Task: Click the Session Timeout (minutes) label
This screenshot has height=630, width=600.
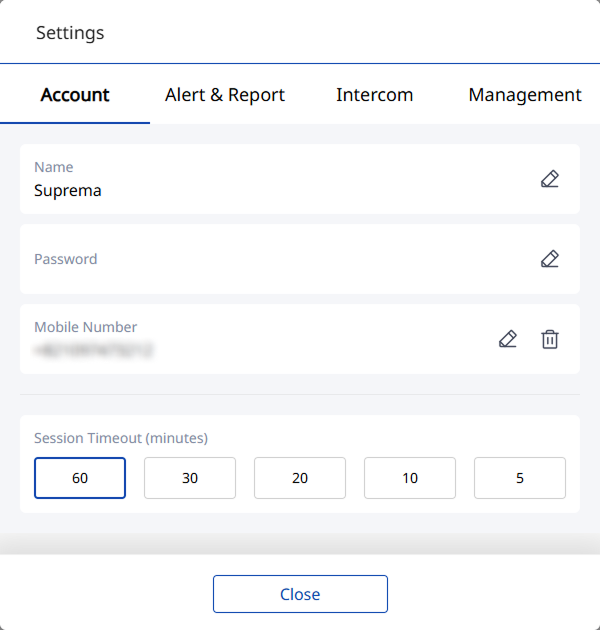Action: pos(121,438)
